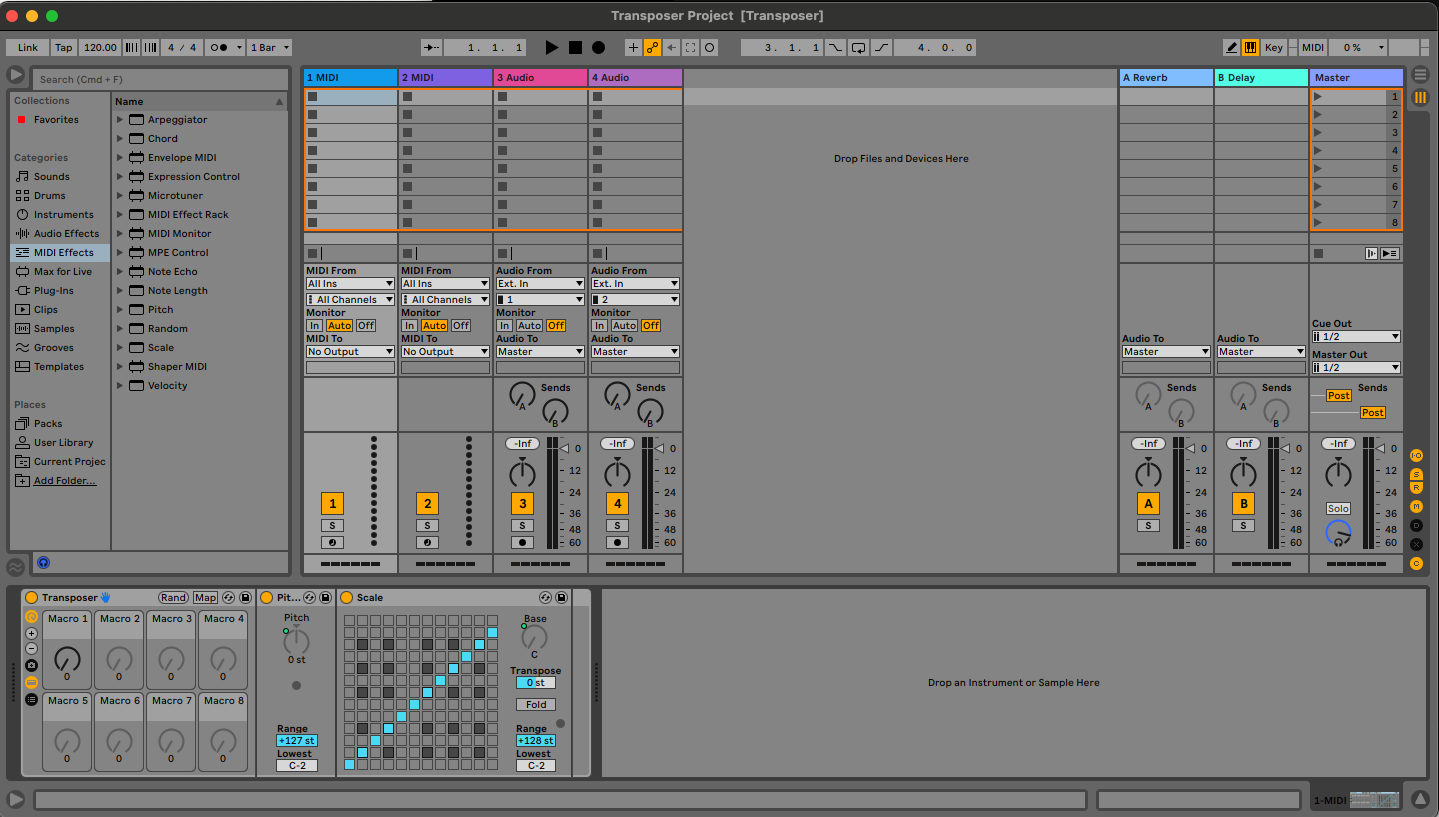Open the MIDI To dropdown on track 1
Screen dimensions: 1439x817
[350, 352]
